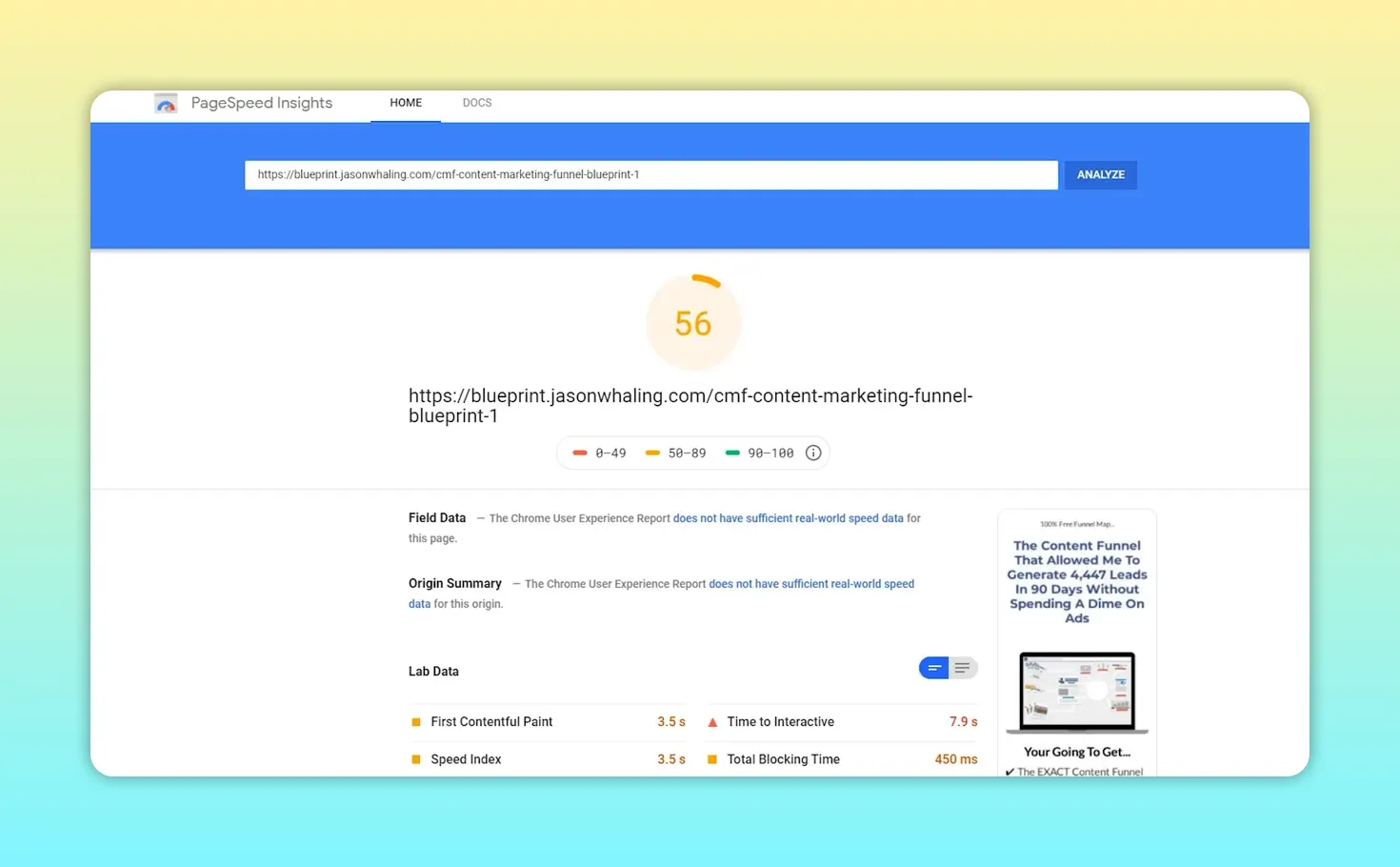Click the 3.5 s First Contentful Paint value
The image size is (1400, 867).
(671, 722)
